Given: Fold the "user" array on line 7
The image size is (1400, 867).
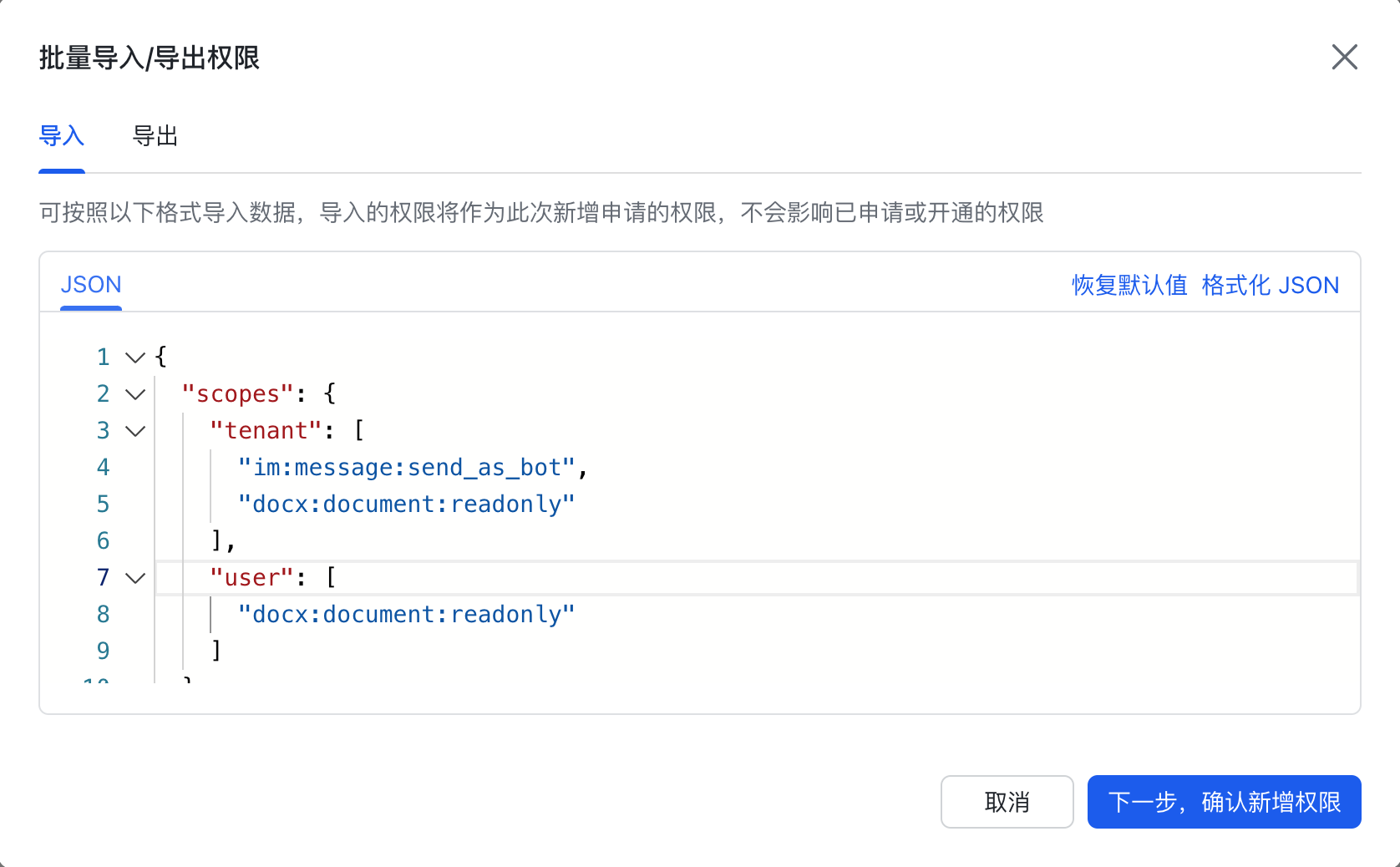Looking at the screenshot, I should pyautogui.click(x=135, y=578).
